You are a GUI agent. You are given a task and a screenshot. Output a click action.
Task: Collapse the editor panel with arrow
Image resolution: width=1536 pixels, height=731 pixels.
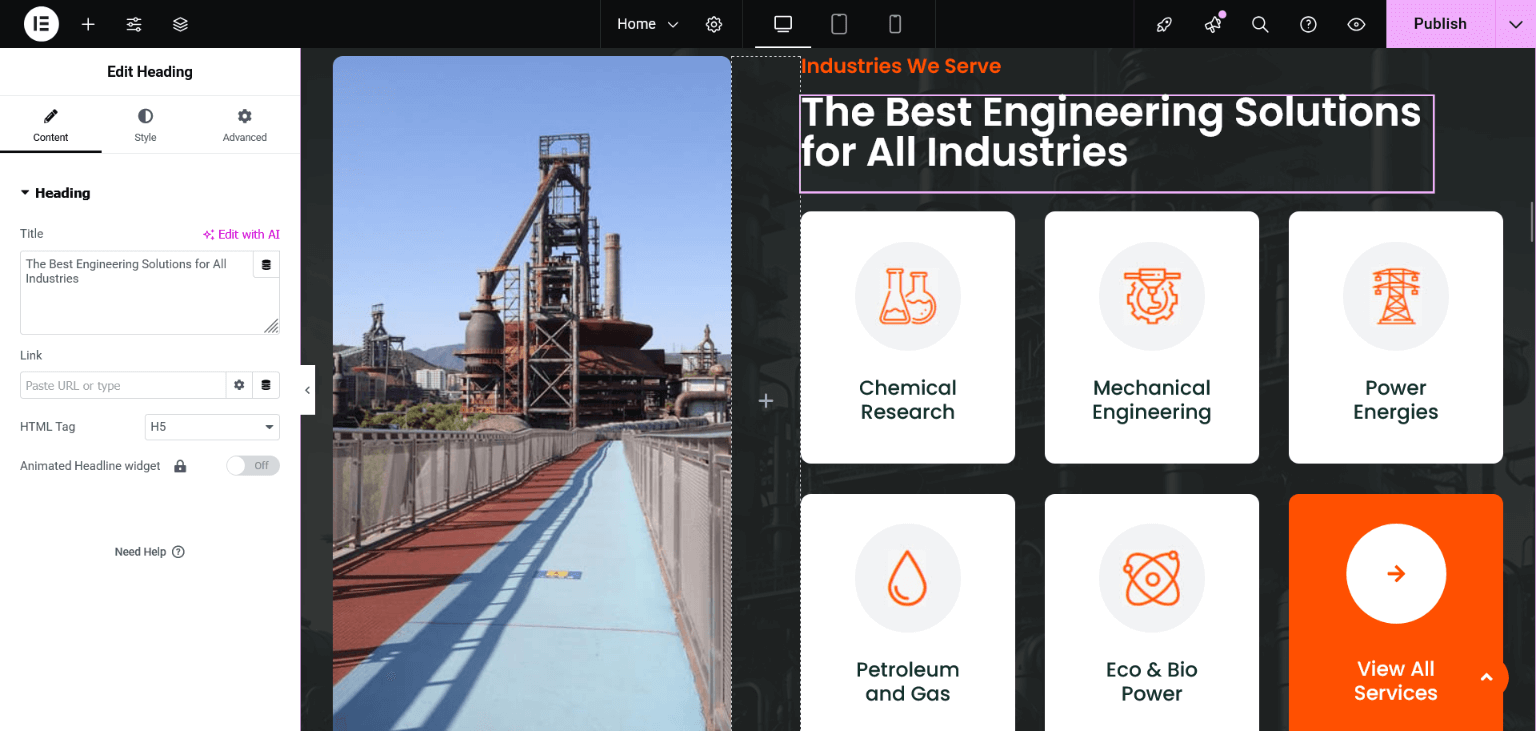tap(307, 390)
